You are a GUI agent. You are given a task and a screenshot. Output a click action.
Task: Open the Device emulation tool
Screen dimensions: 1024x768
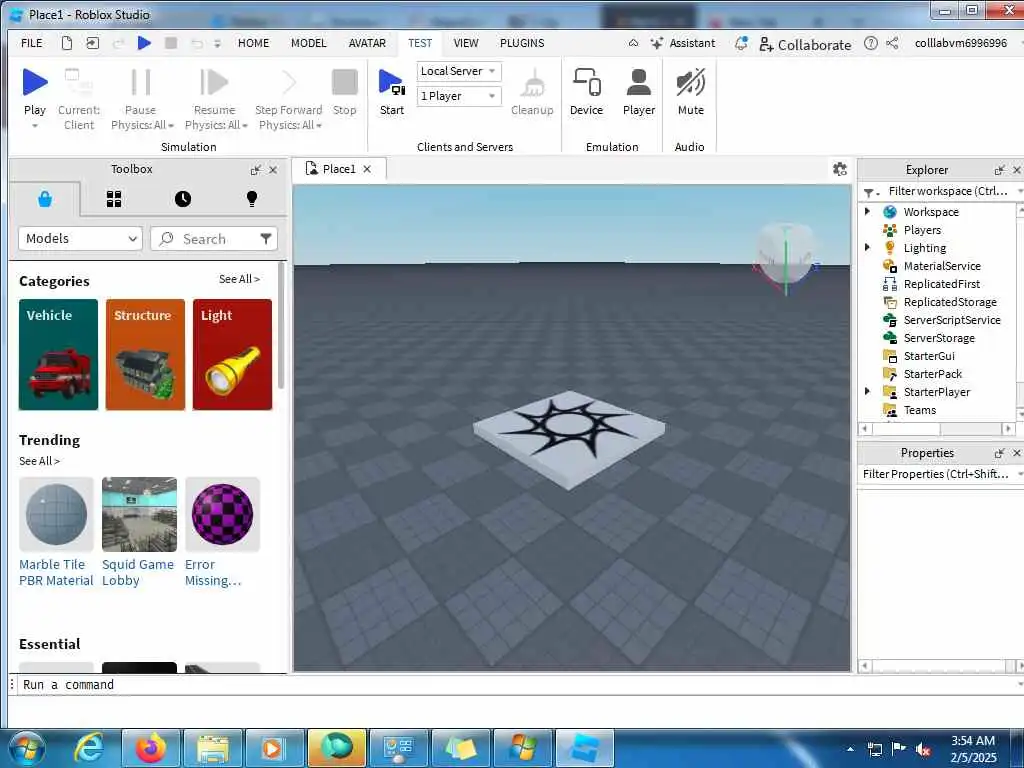click(586, 92)
